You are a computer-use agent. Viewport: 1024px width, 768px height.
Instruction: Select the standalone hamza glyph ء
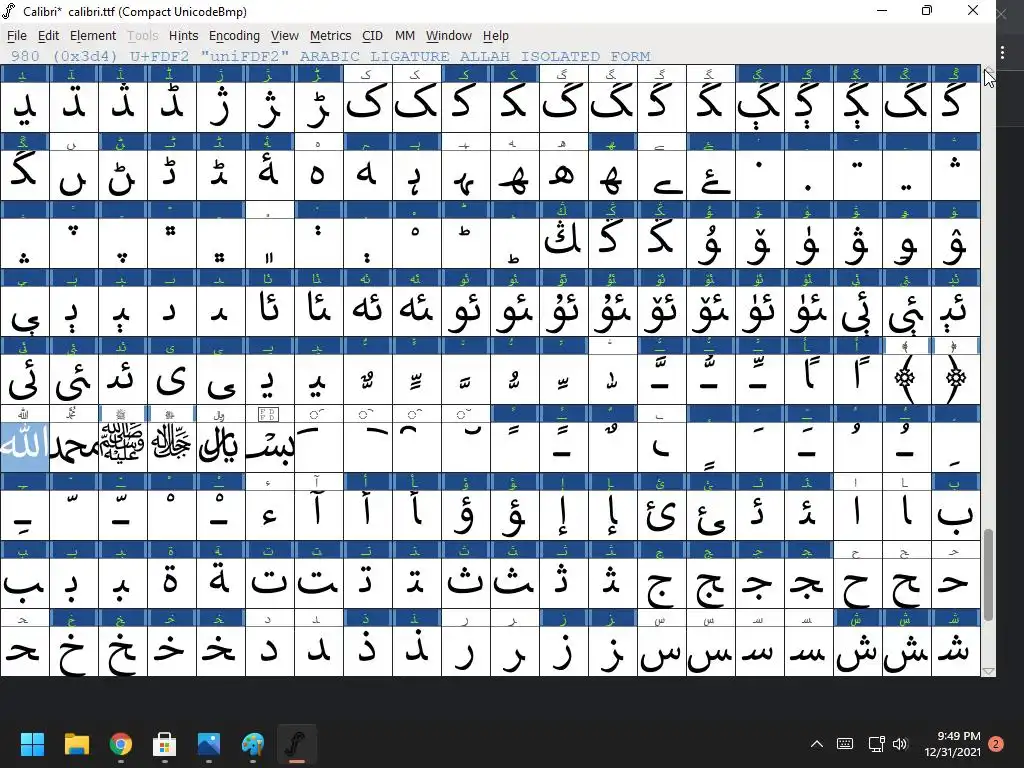pyautogui.click(x=270, y=515)
